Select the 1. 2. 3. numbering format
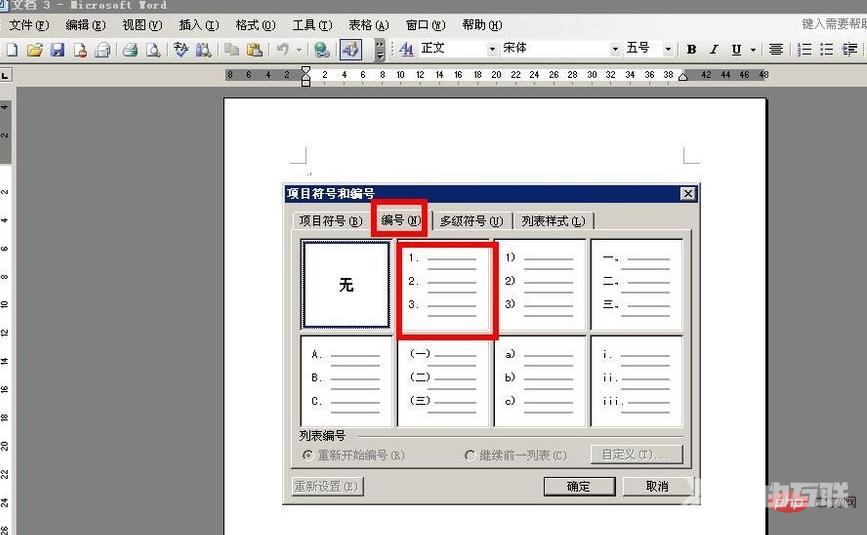Viewport: 867px width, 535px height. click(444, 285)
